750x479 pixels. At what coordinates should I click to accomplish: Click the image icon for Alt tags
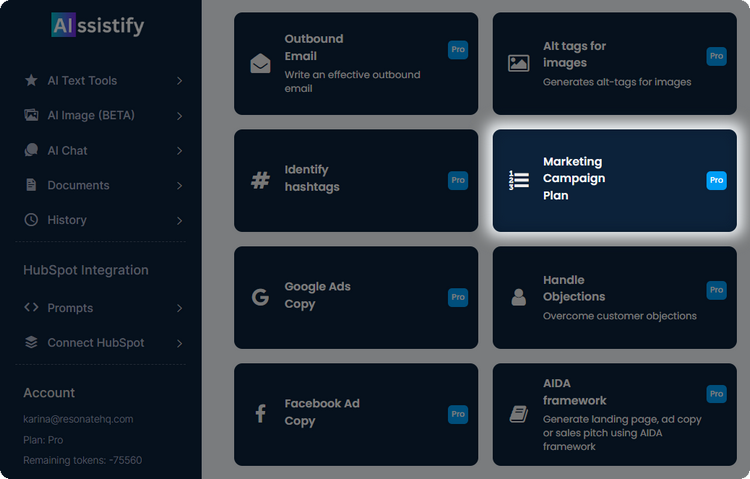[518, 63]
